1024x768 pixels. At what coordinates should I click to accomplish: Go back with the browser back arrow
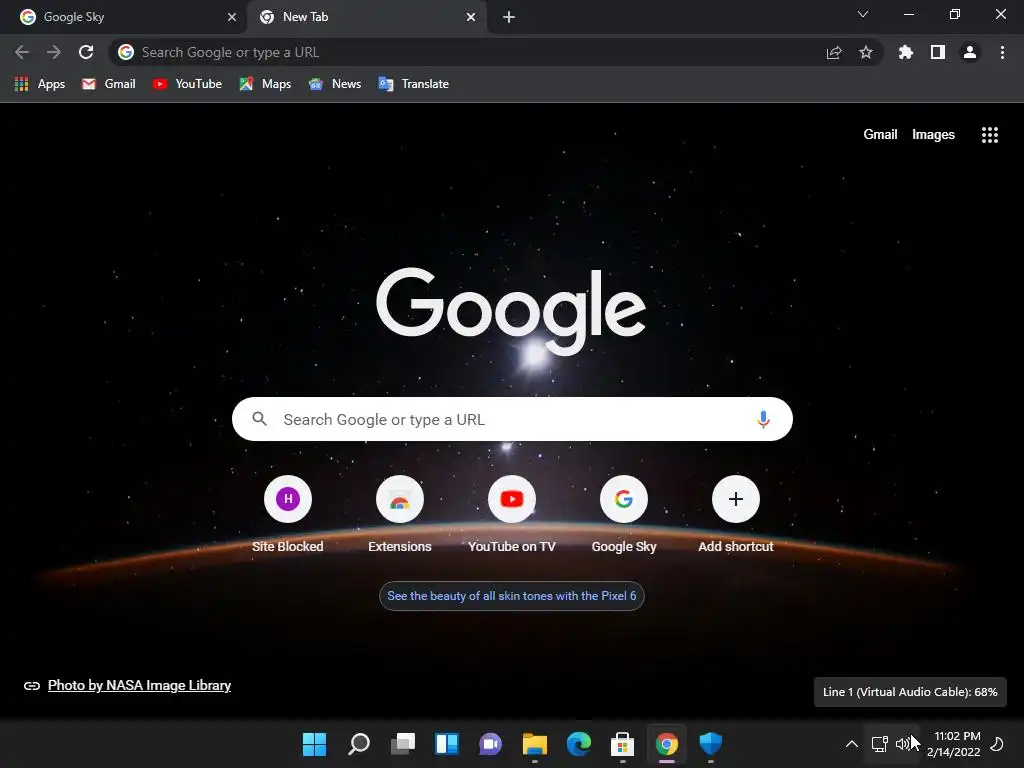22,52
